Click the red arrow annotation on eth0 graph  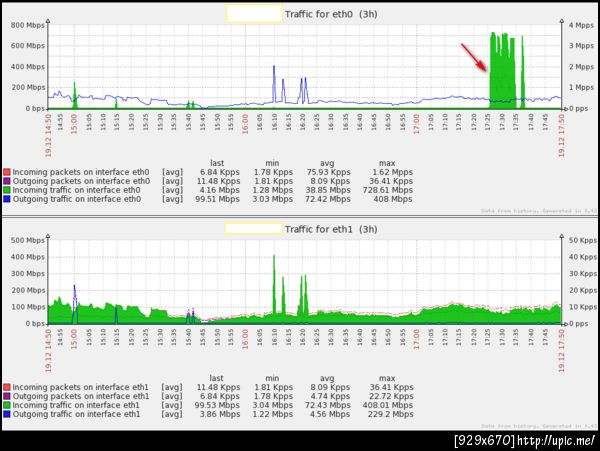(x=474, y=57)
